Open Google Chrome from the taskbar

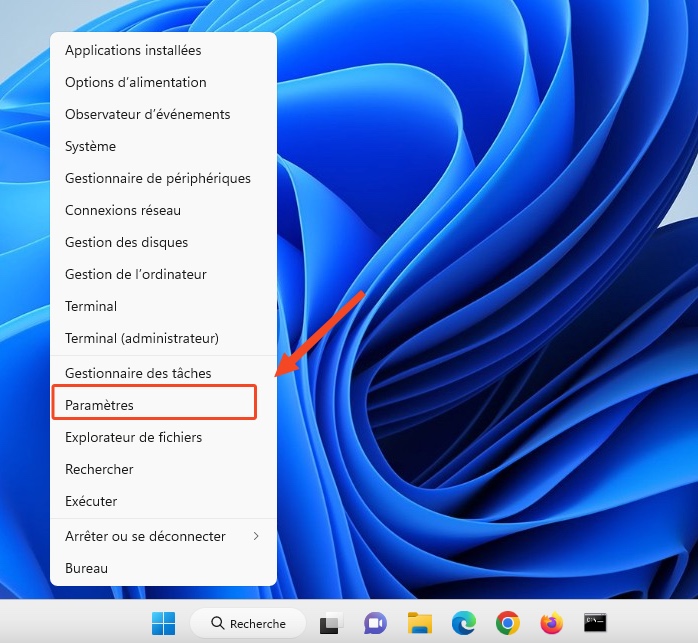pos(507,624)
